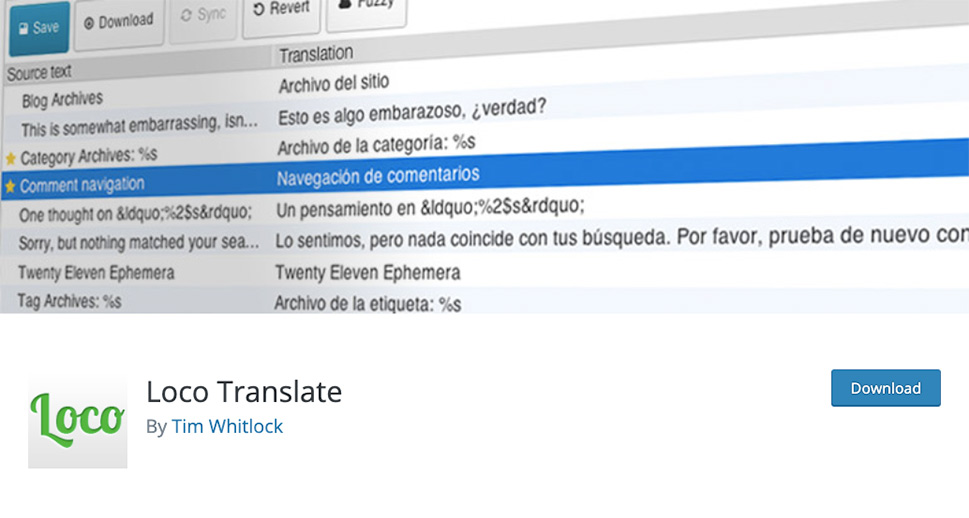
Task: Click the translation 'Navegación de comentarios'
Action: tap(378, 176)
